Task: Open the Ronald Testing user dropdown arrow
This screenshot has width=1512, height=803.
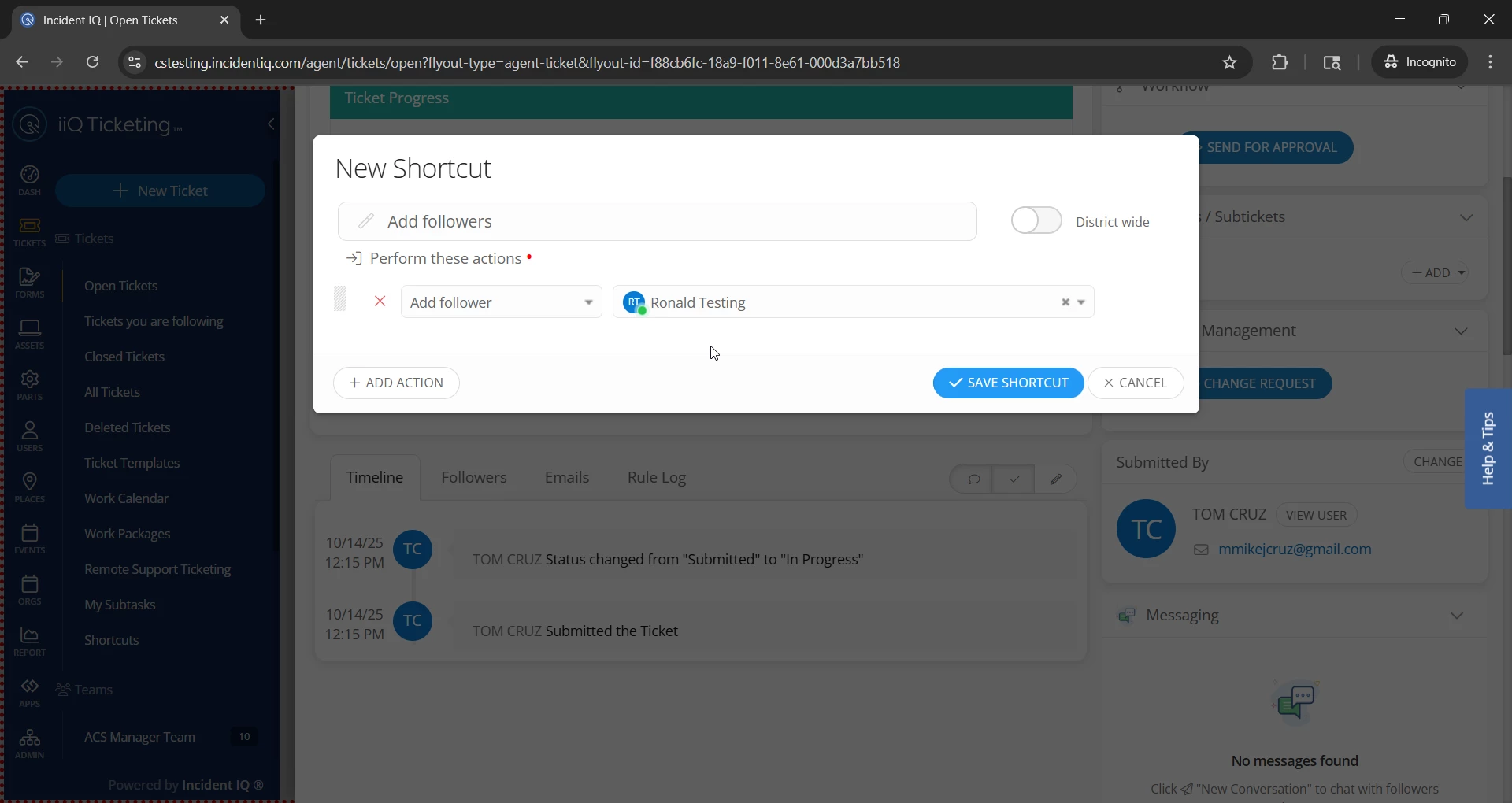Action: 1082,302
